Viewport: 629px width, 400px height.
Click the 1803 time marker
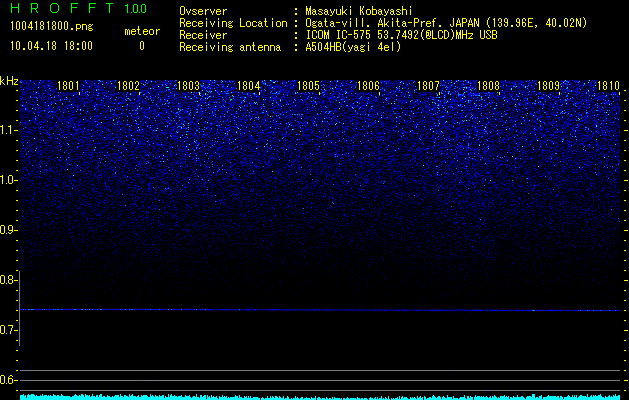coord(189,86)
